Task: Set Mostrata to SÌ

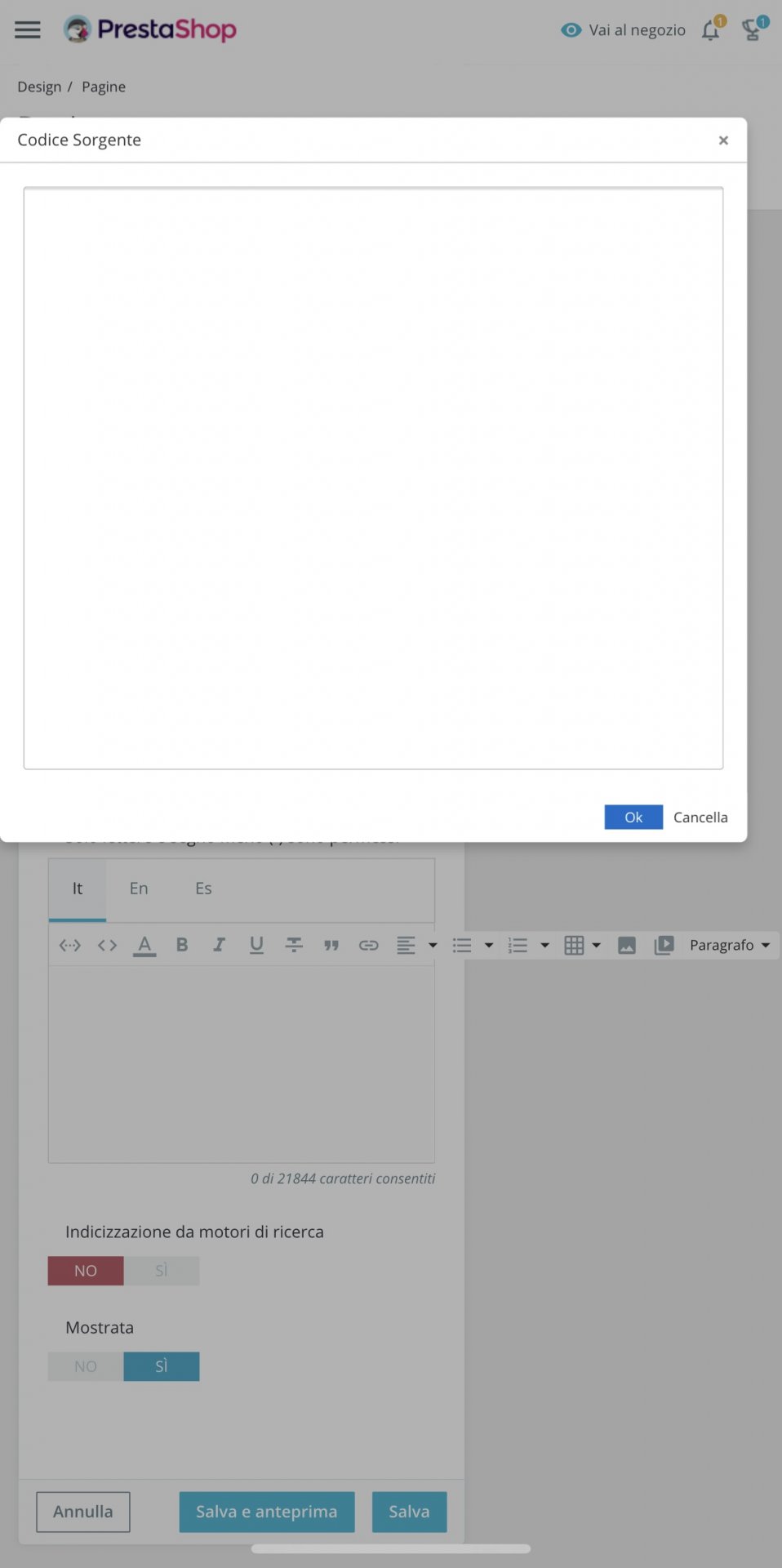Action: 162,1366
